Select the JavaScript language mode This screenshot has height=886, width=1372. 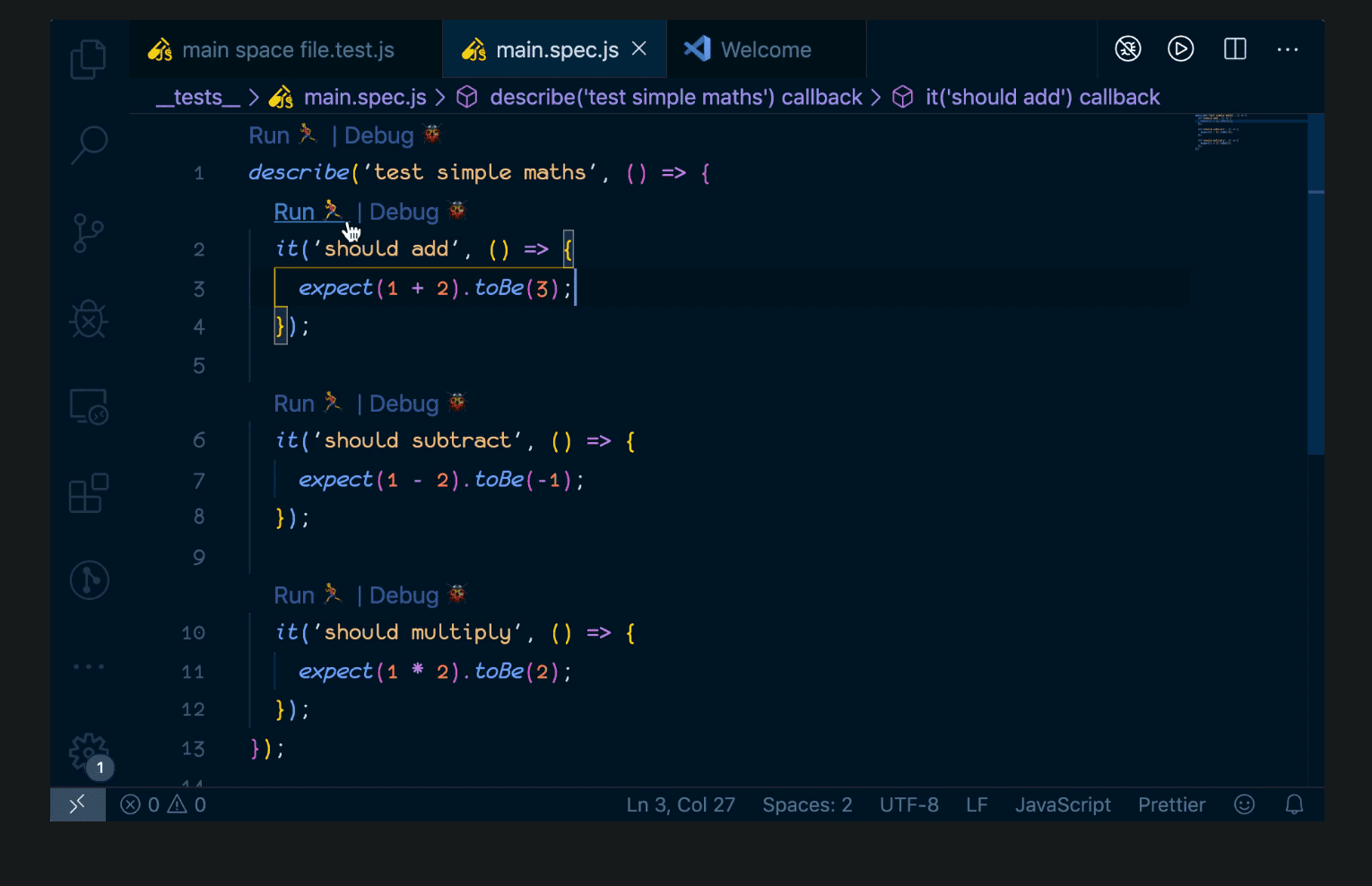tap(1062, 804)
